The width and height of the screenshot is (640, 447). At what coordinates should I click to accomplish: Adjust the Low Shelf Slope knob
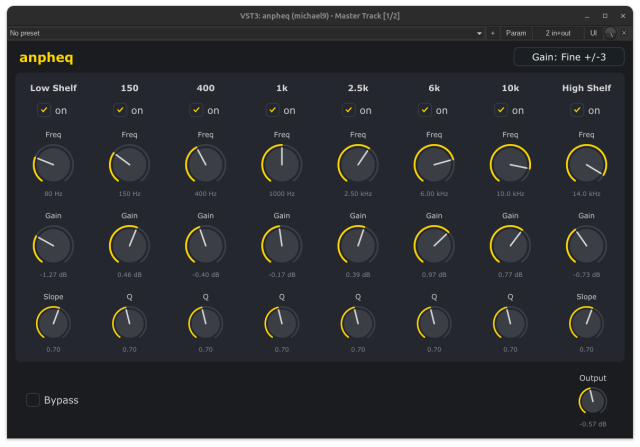[53, 323]
